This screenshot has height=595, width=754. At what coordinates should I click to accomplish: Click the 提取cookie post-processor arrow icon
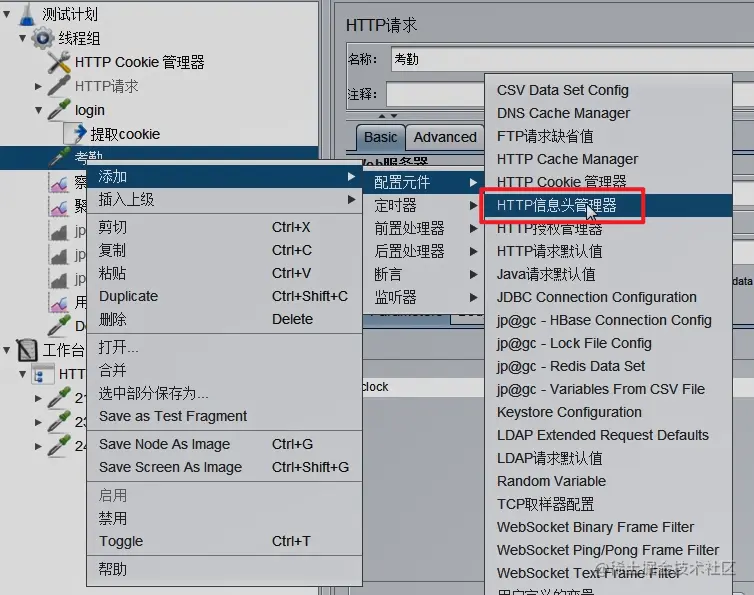coord(75,134)
